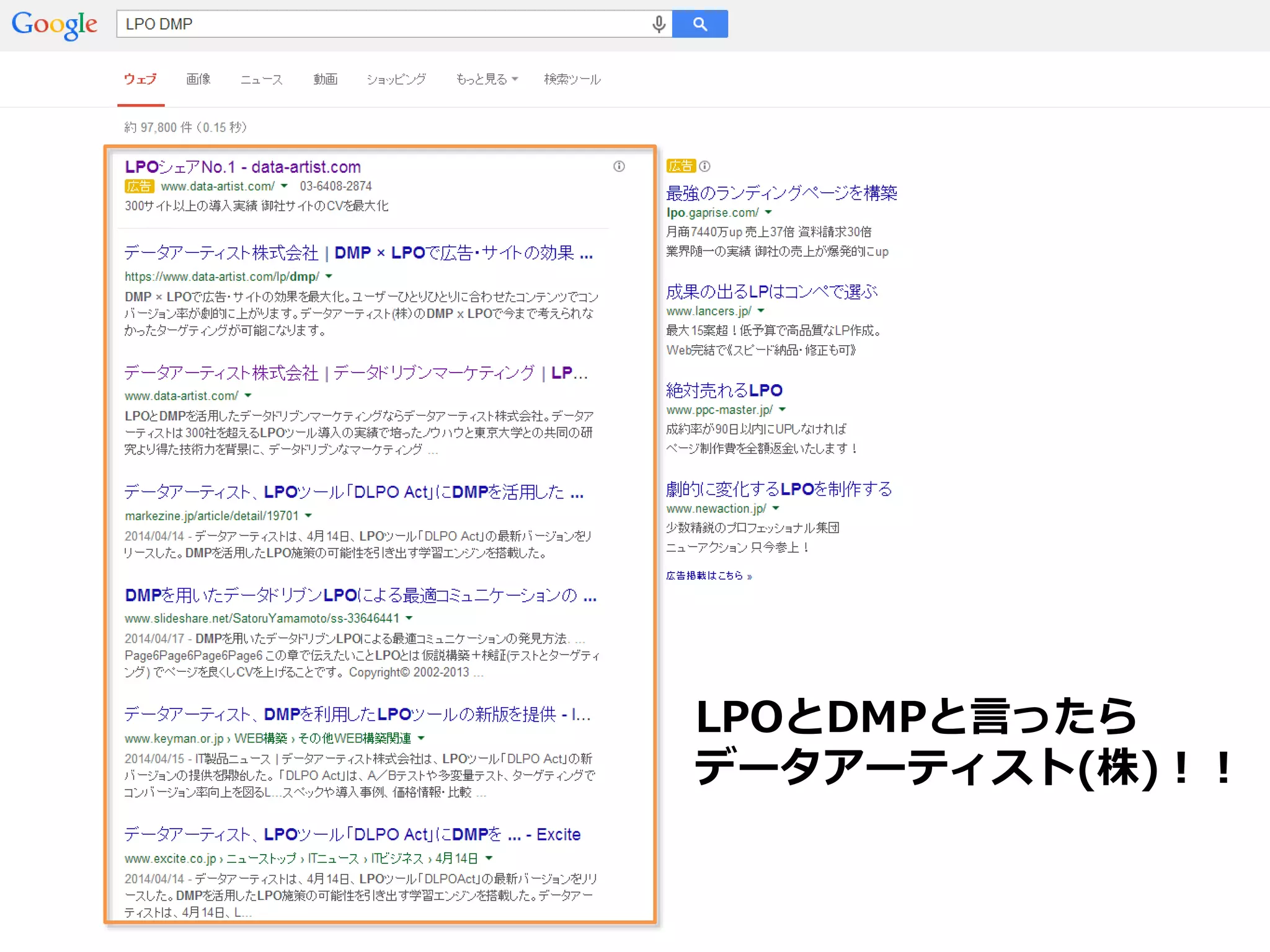
Task: Open データアーティスト株式会社 | データドリブンマーケティング result
Action: pyautogui.click(x=356, y=372)
